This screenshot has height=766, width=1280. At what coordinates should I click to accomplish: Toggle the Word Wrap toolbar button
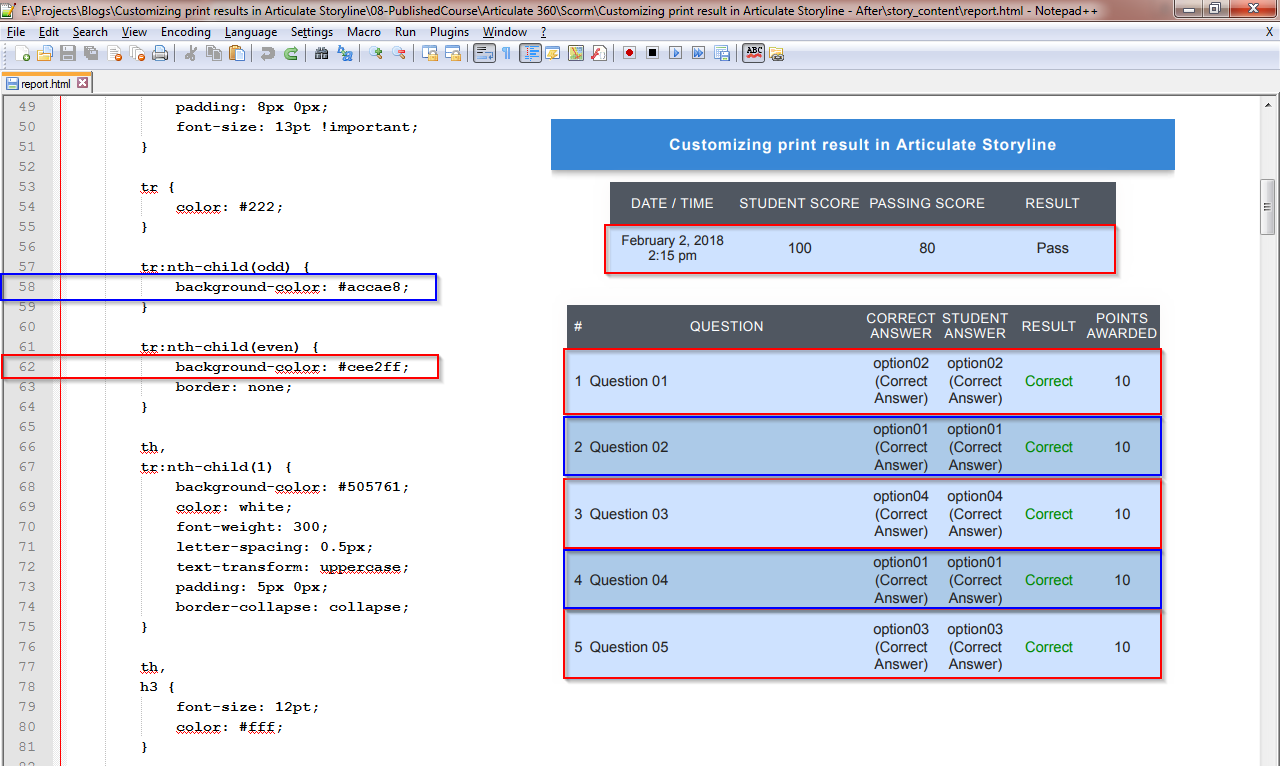point(484,53)
